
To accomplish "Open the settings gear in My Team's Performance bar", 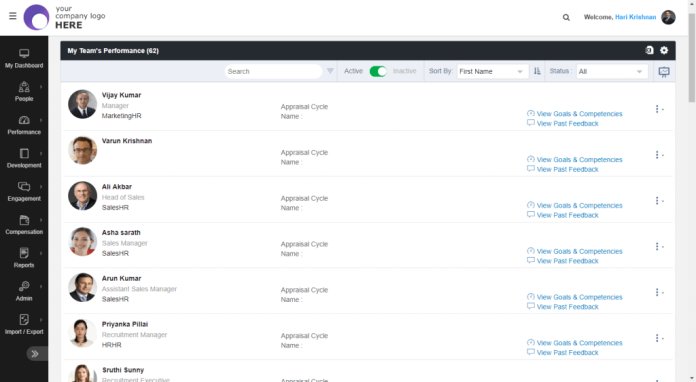I will pos(664,50).
